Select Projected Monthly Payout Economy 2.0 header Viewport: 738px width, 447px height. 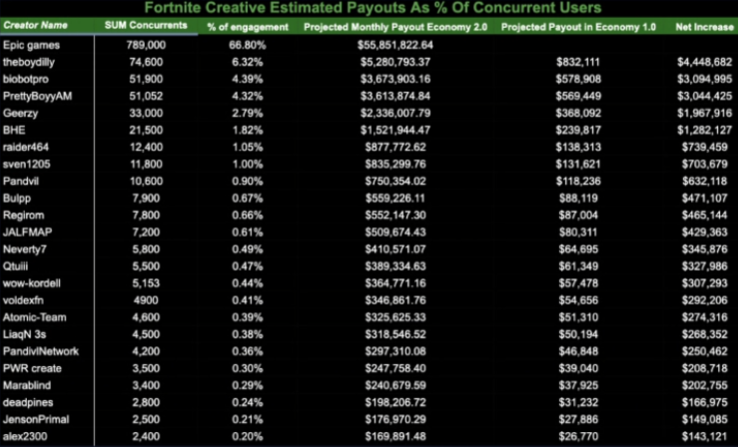395,27
